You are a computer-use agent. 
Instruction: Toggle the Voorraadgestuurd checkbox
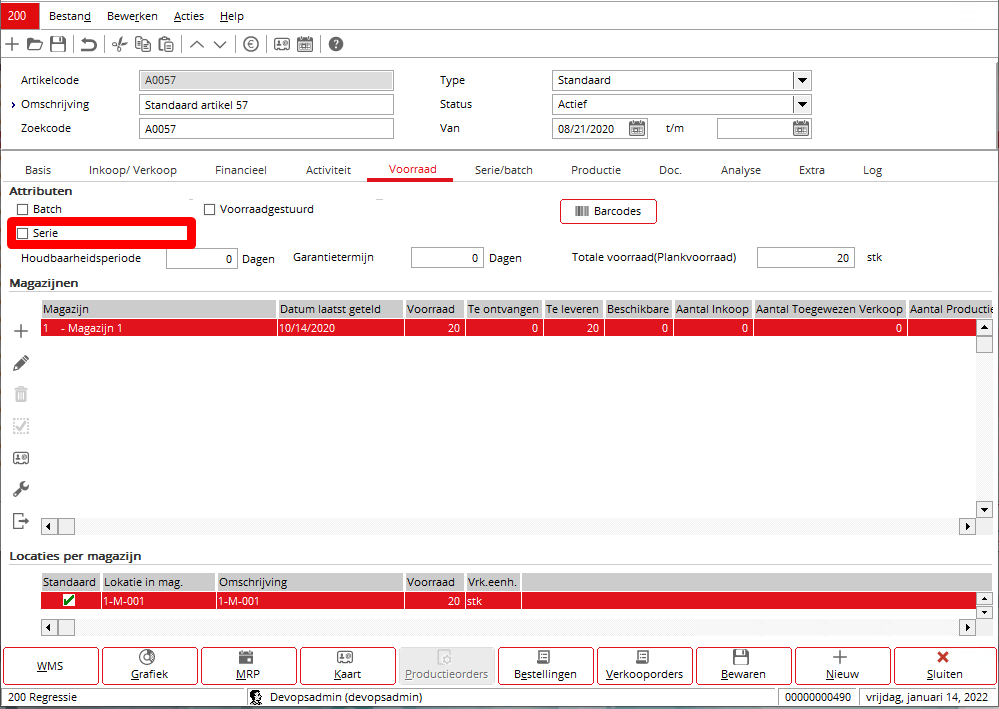(210, 209)
